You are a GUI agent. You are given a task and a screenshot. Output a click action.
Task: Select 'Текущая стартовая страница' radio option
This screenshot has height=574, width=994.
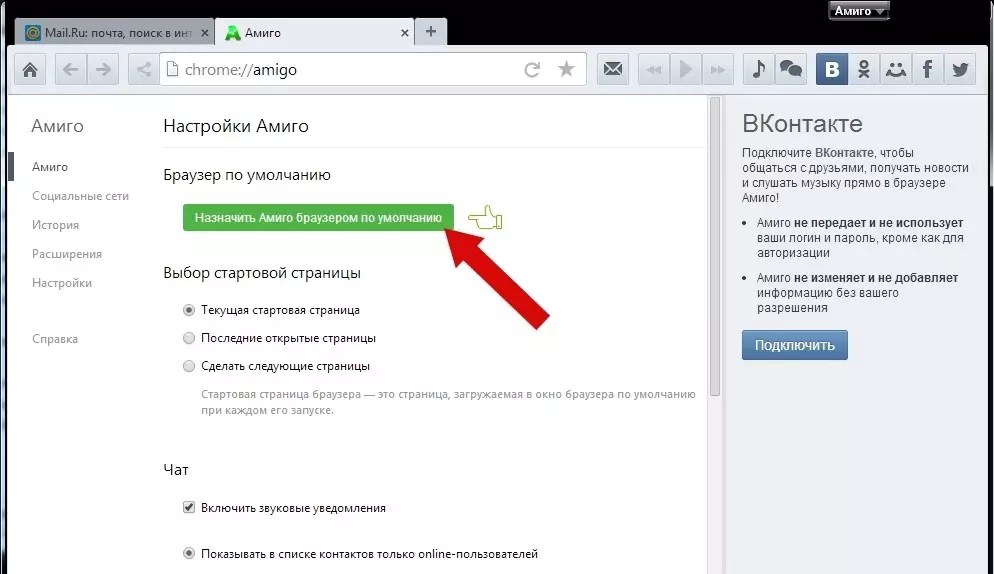coord(189,310)
